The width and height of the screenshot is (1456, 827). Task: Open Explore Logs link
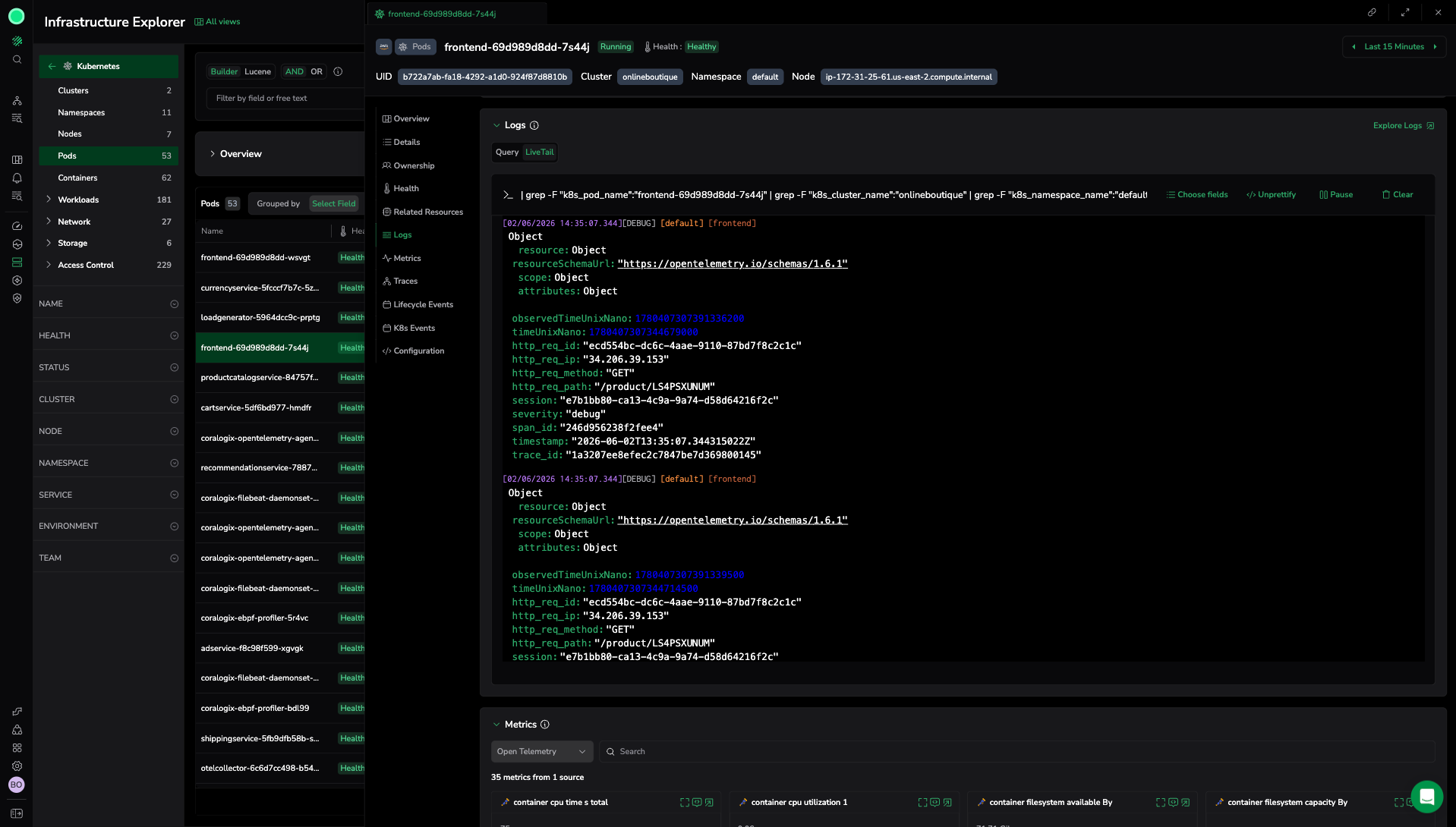(x=1404, y=126)
